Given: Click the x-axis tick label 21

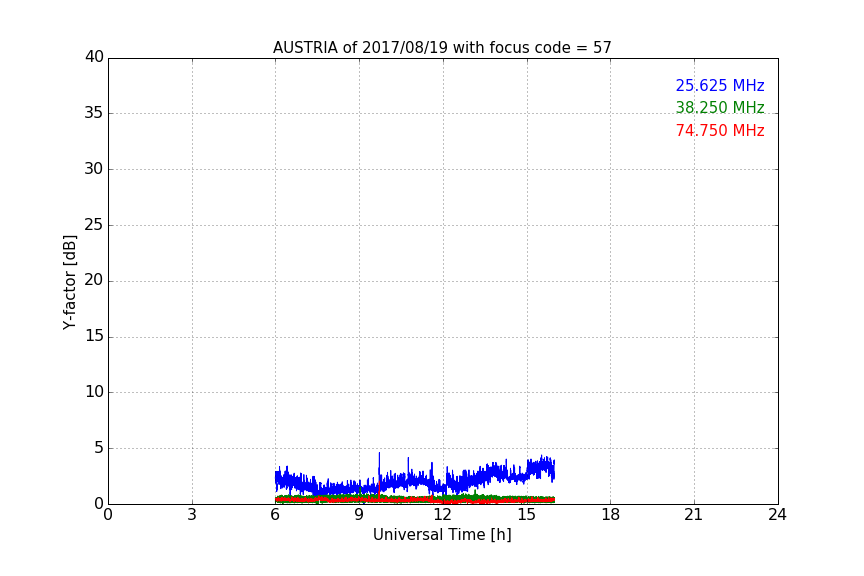Looking at the screenshot, I should pos(694,515).
